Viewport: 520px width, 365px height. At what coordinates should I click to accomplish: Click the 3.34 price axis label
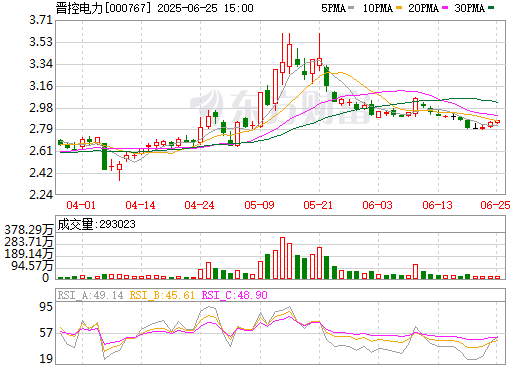point(41,64)
